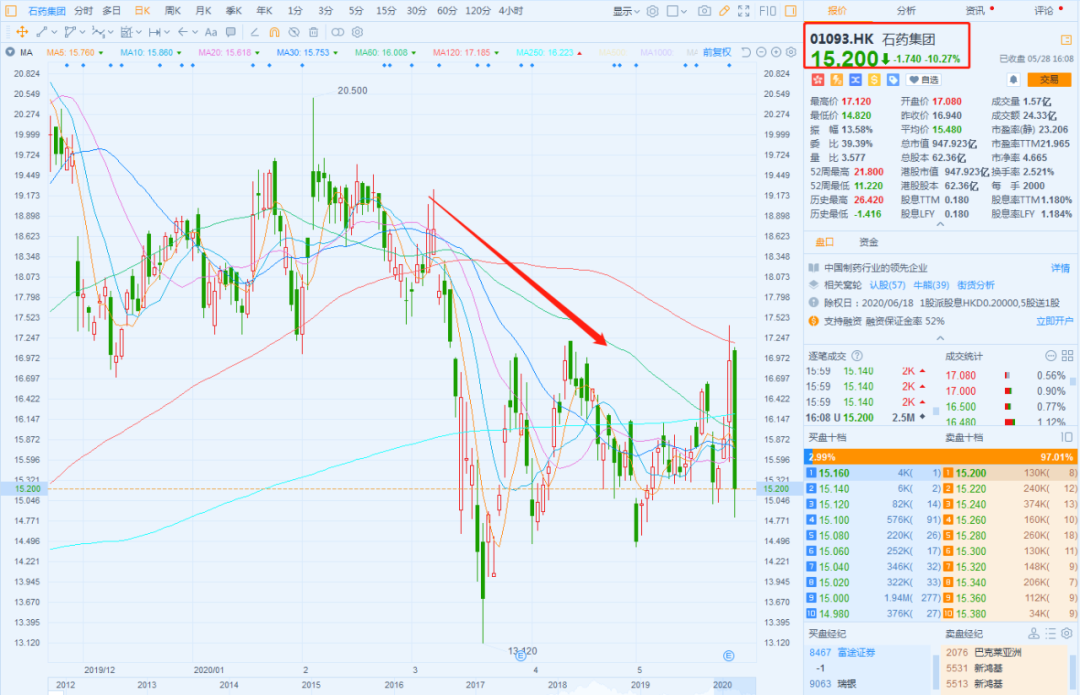Zoom in chart with plus icon

click(x=776, y=52)
